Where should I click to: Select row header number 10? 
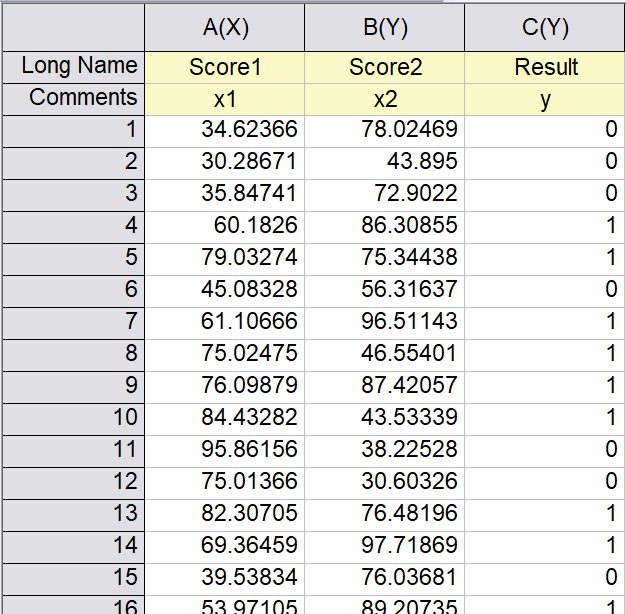click(73, 419)
